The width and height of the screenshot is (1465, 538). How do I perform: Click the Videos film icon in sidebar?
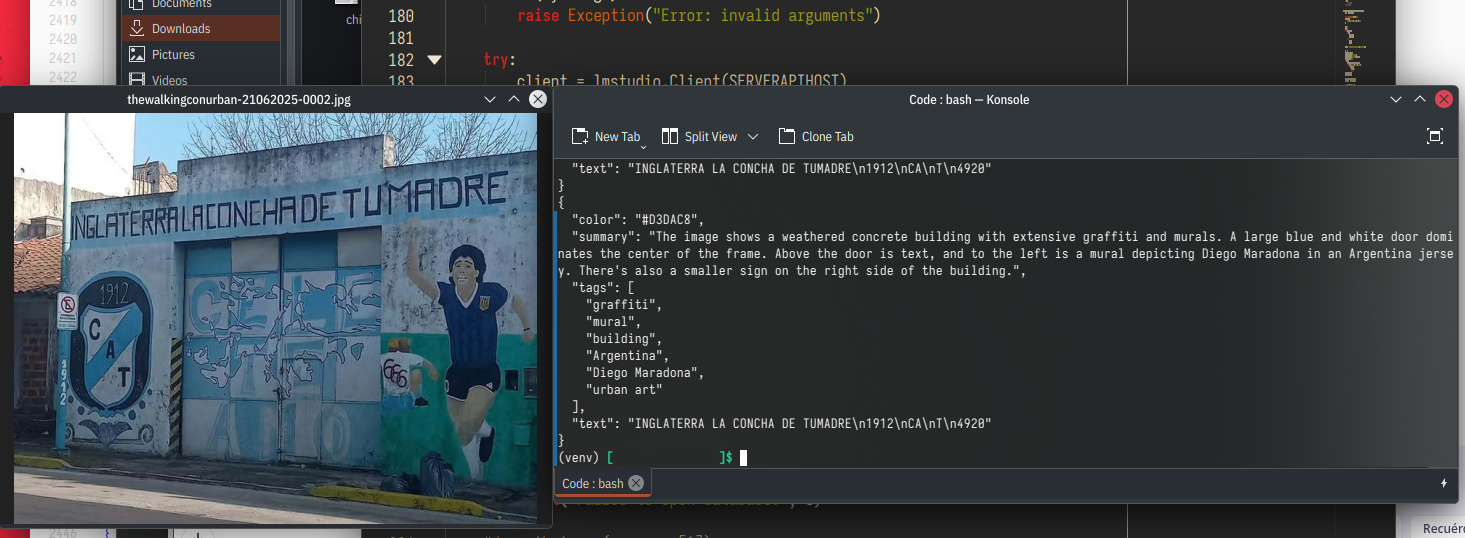tap(135, 80)
